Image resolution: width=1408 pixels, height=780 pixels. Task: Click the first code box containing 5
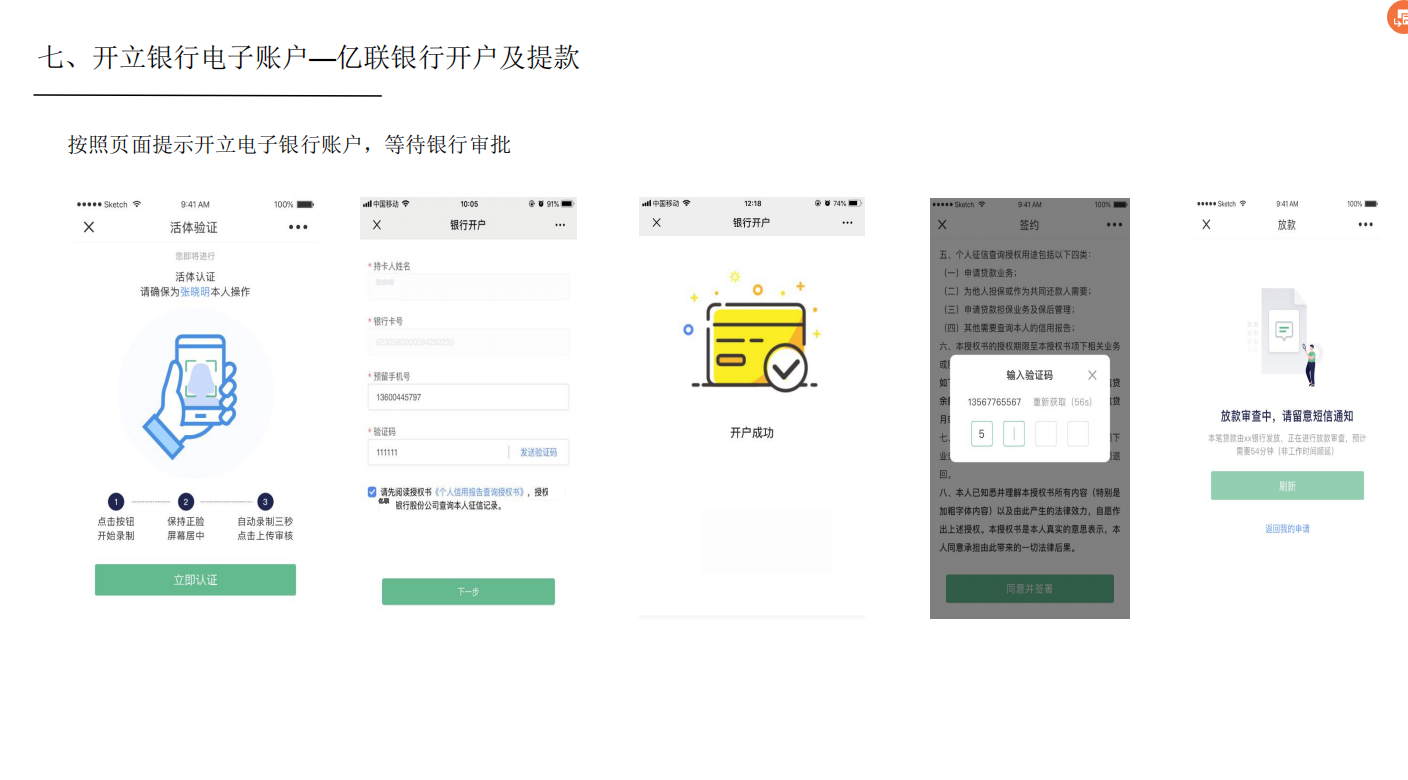coord(982,434)
